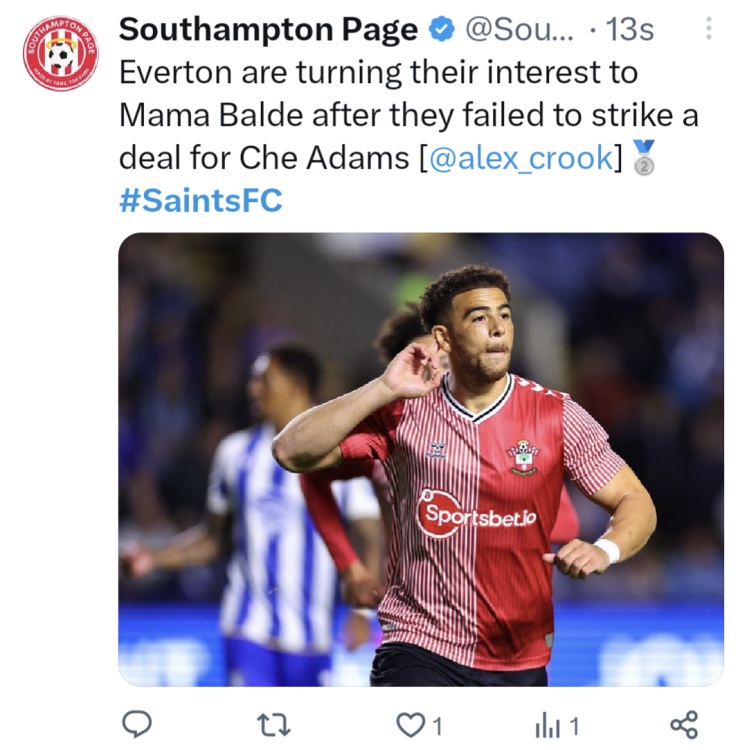Reply using the speech bubble icon
This screenshot has height=750, width=747.
pyautogui.click(x=136, y=724)
